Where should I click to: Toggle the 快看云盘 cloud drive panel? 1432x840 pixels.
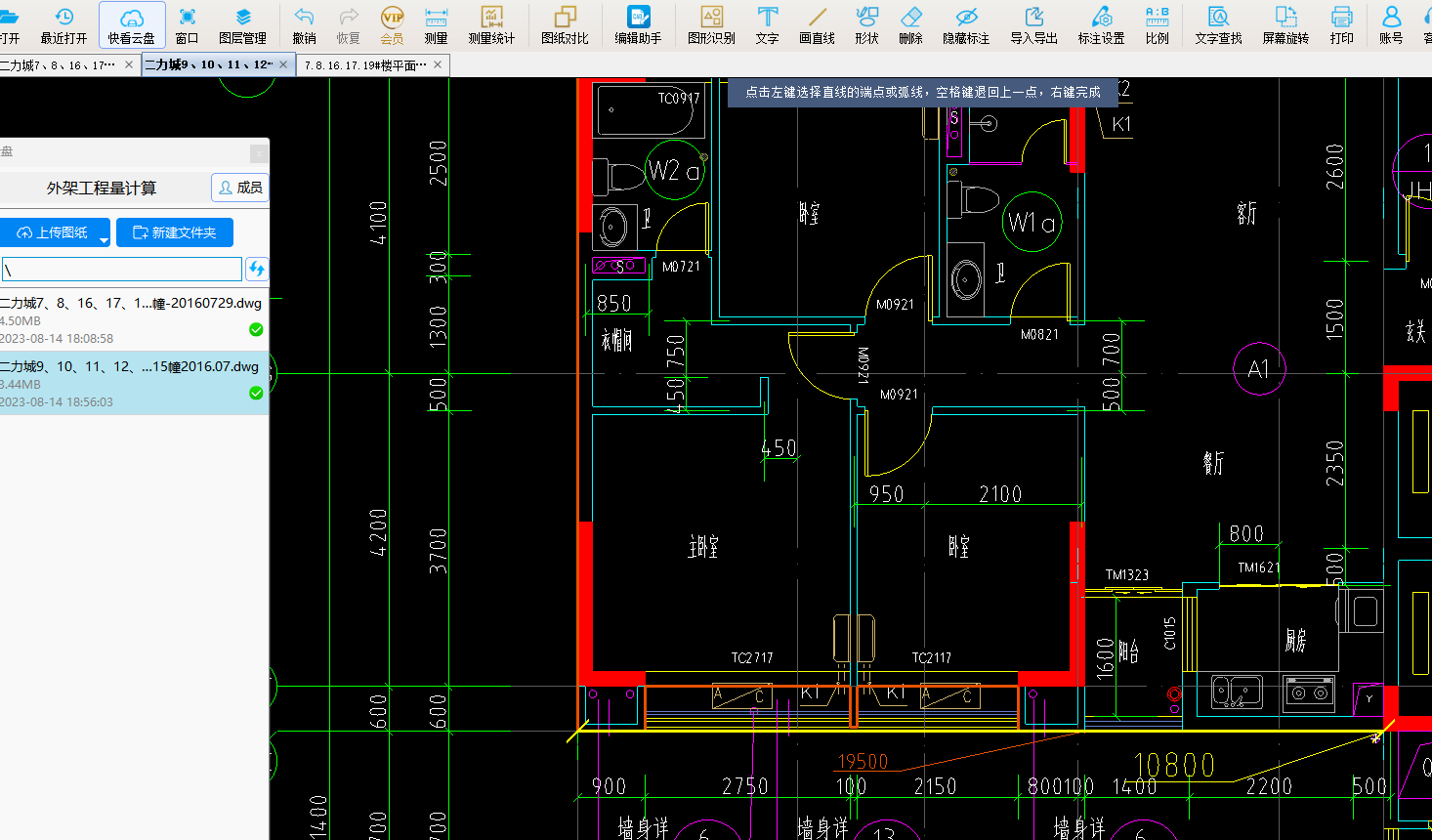(x=132, y=25)
